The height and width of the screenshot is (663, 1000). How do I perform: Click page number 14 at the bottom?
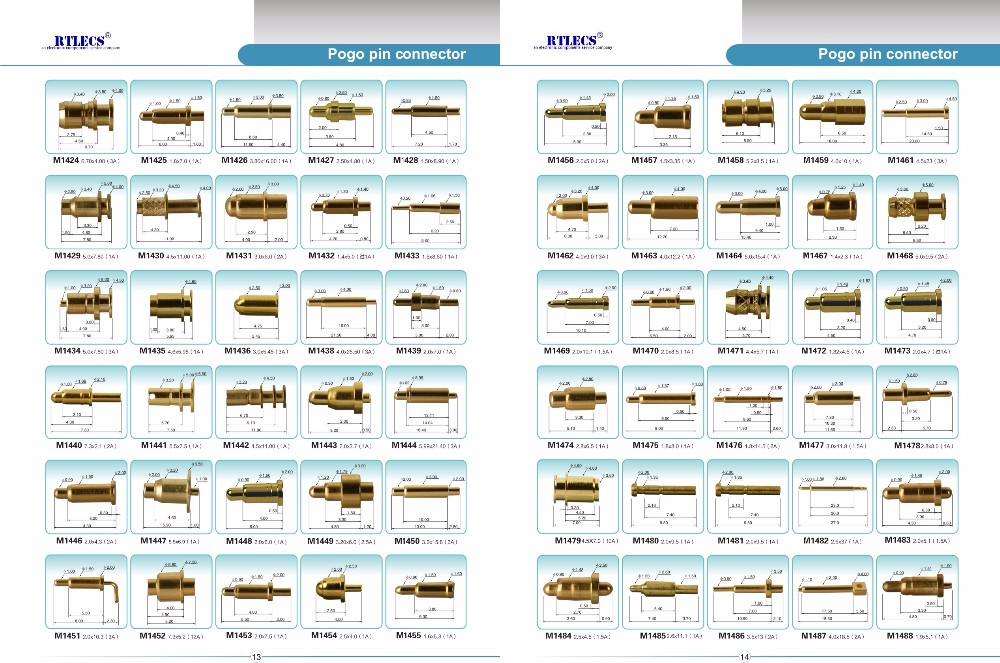[x=744, y=657]
